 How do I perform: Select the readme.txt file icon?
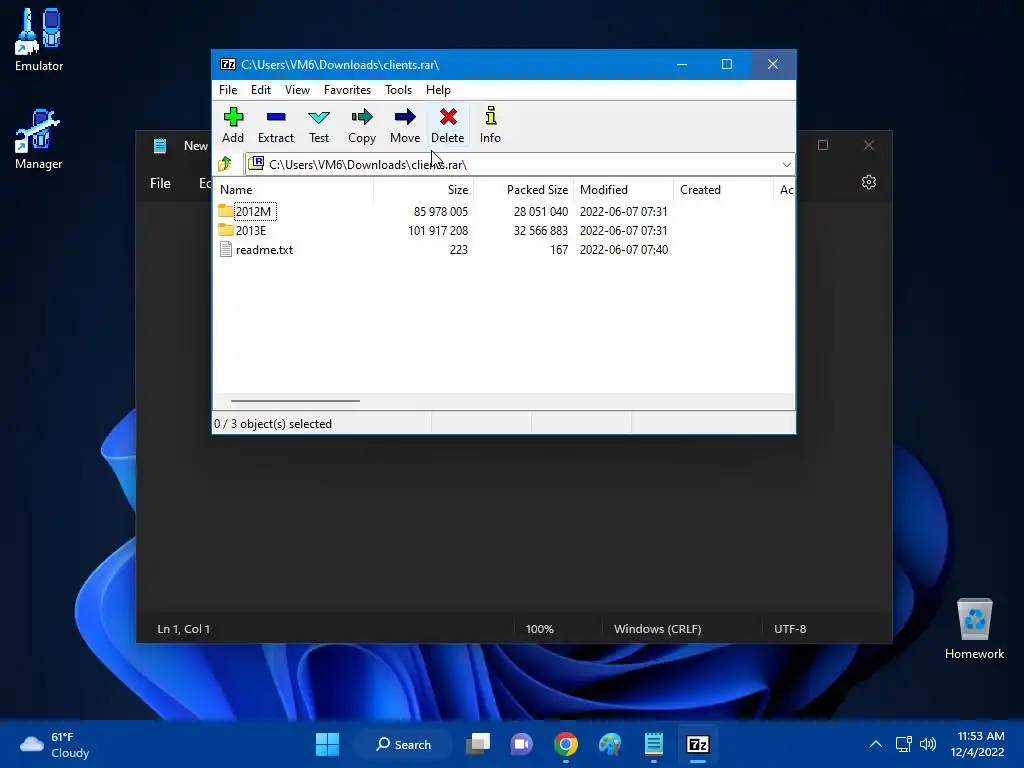(x=226, y=249)
